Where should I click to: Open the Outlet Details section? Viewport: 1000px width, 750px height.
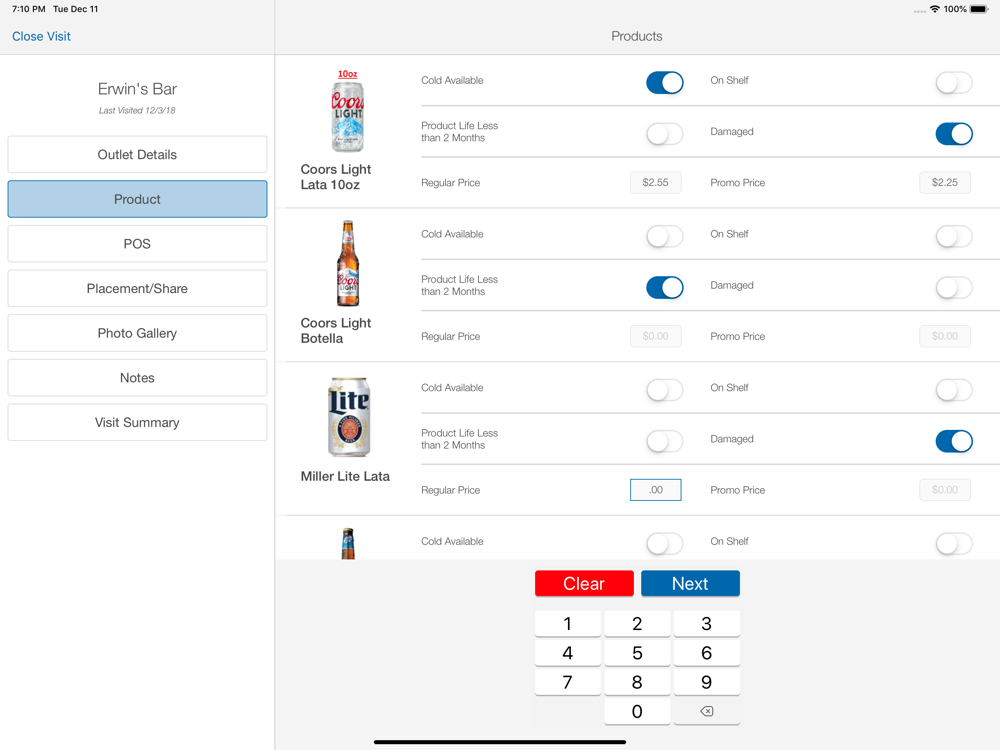pos(137,155)
